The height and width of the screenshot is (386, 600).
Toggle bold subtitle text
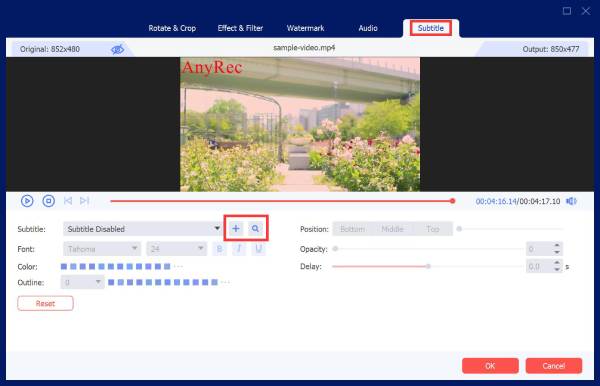tap(219, 249)
